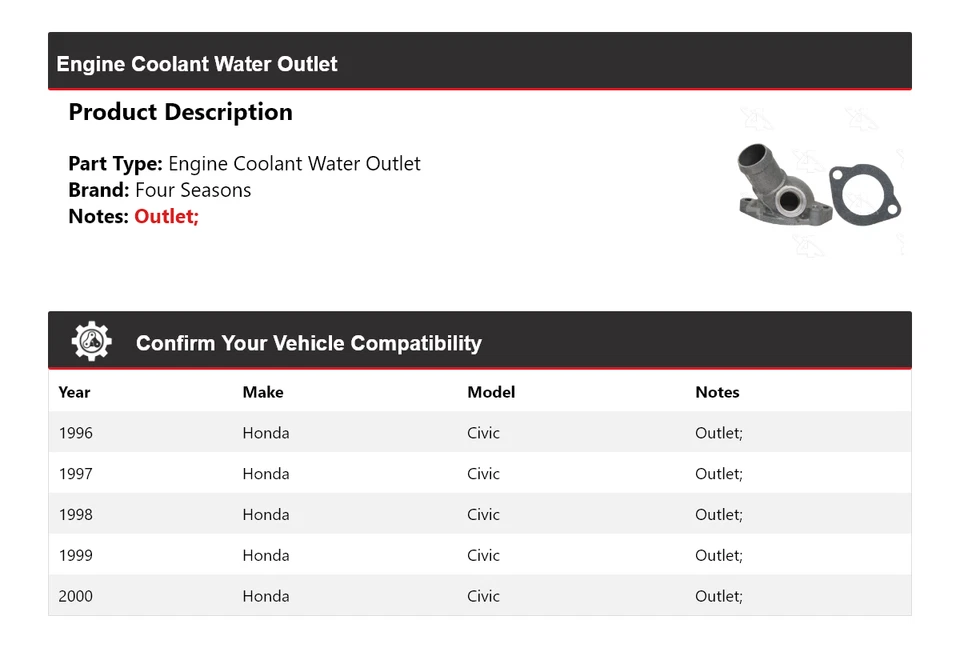Click the Year column header
The image size is (960, 648).
pyautogui.click(x=74, y=392)
